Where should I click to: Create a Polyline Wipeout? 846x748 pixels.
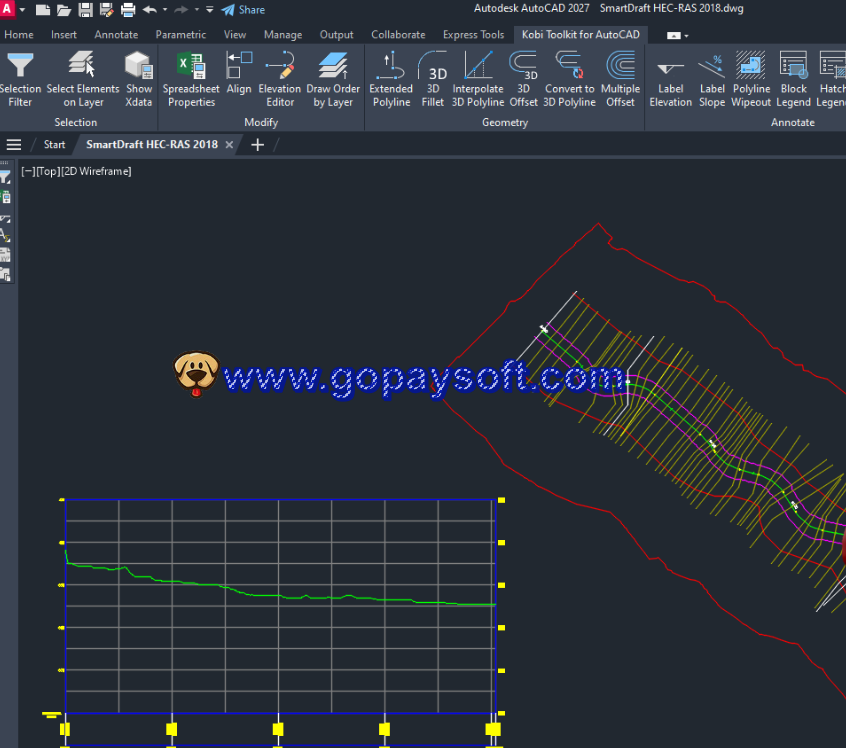(x=751, y=79)
